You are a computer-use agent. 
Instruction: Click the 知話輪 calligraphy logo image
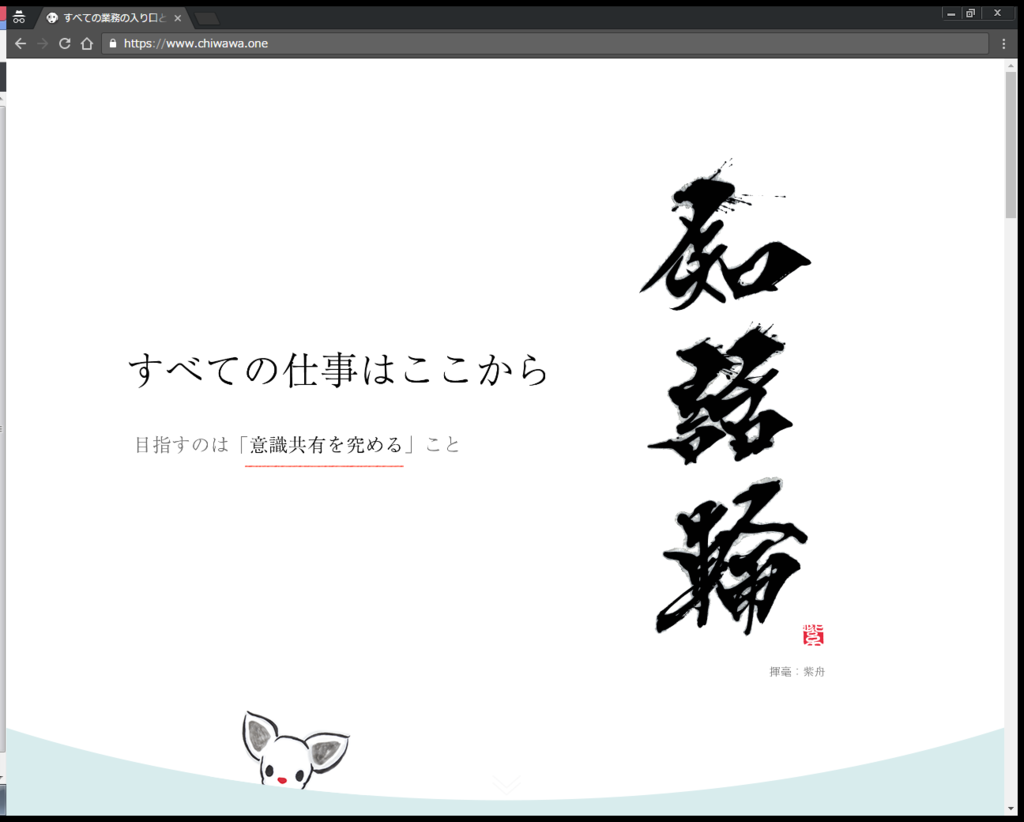point(726,397)
